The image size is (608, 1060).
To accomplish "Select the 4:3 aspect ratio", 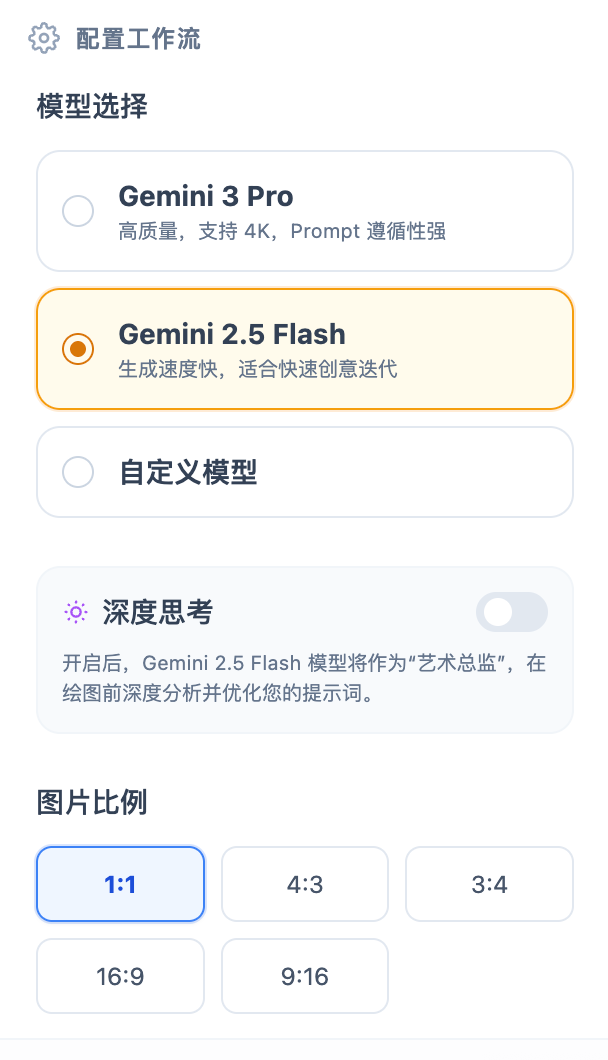I will pos(304,884).
